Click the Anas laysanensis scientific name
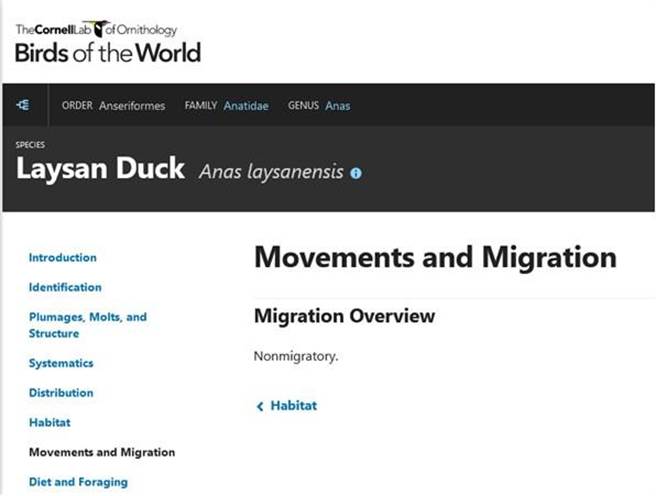Screen dimensions: 656x496 (271, 172)
